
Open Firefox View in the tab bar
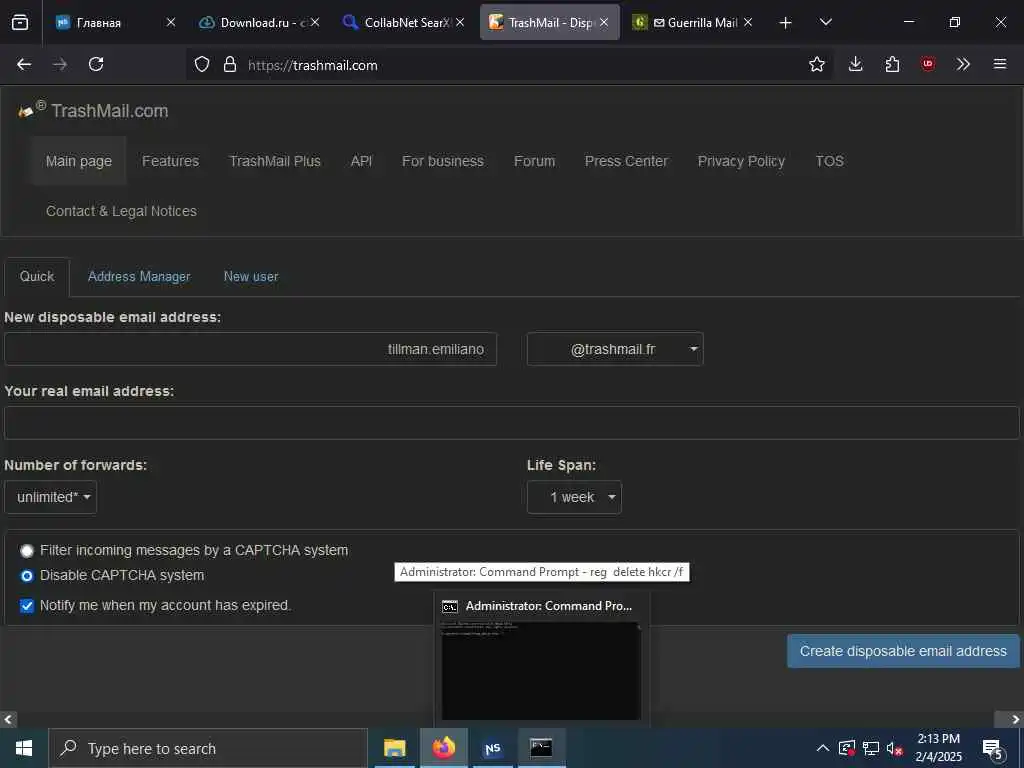[x=20, y=22]
